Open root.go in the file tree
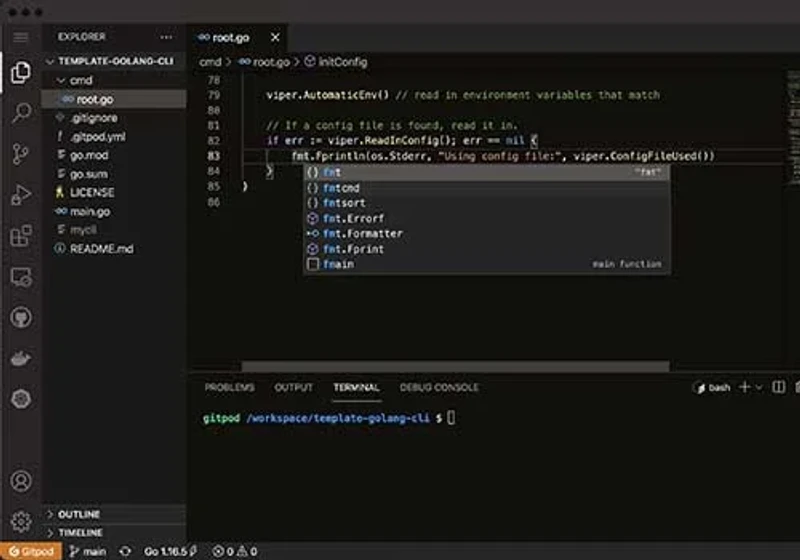Viewport: 800px width, 560px height. (114, 99)
